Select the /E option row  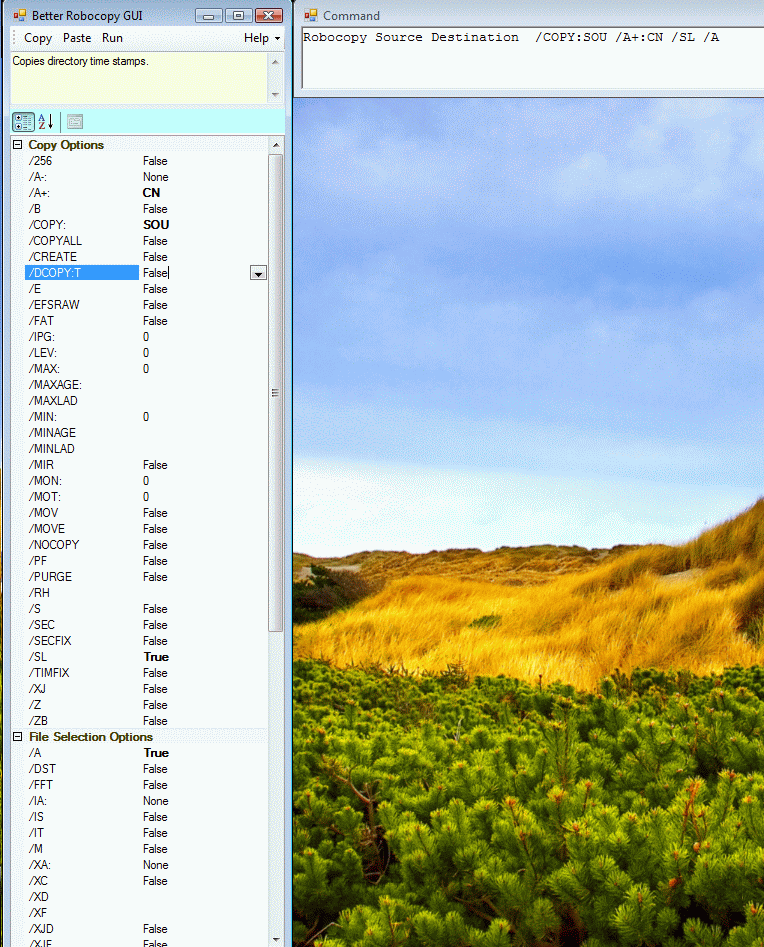[147, 289]
